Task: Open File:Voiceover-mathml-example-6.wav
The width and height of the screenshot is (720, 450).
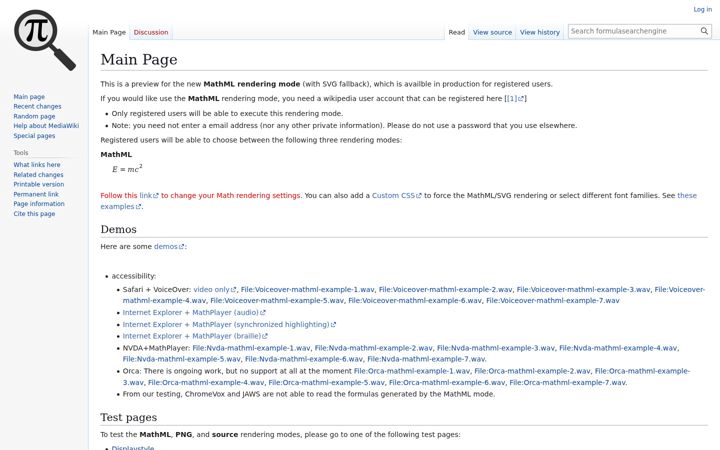Action: (x=415, y=300)
